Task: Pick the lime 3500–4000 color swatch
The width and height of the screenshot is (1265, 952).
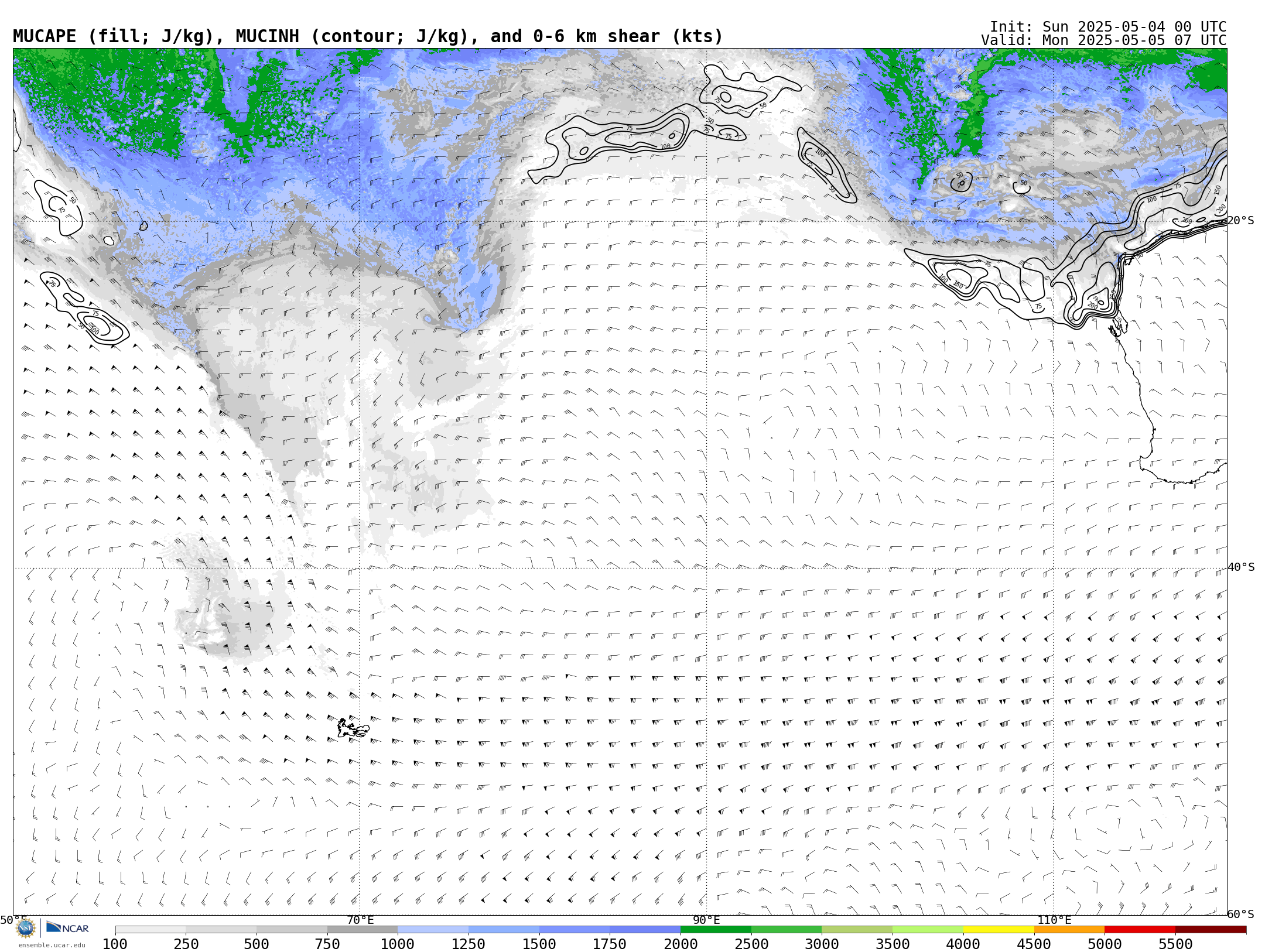Action: click(x=928, y=930)
